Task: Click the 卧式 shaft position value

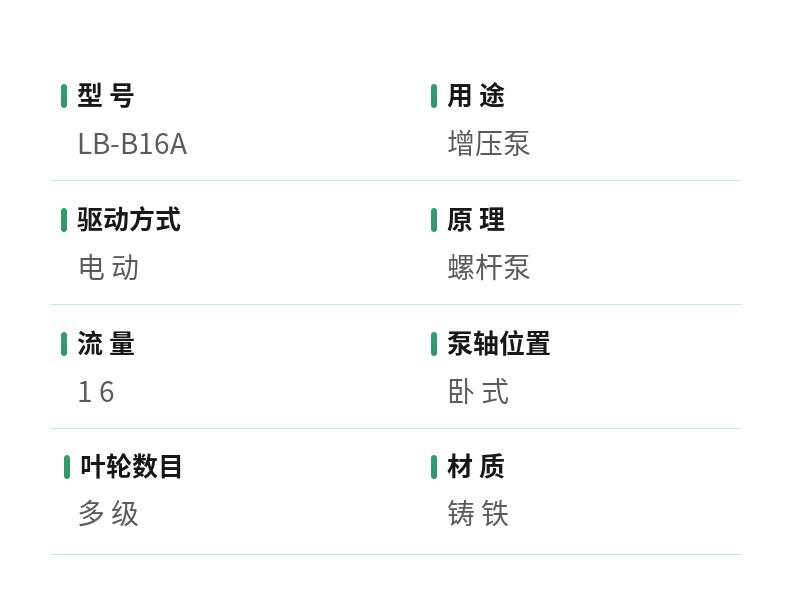Action: [478, 392]
